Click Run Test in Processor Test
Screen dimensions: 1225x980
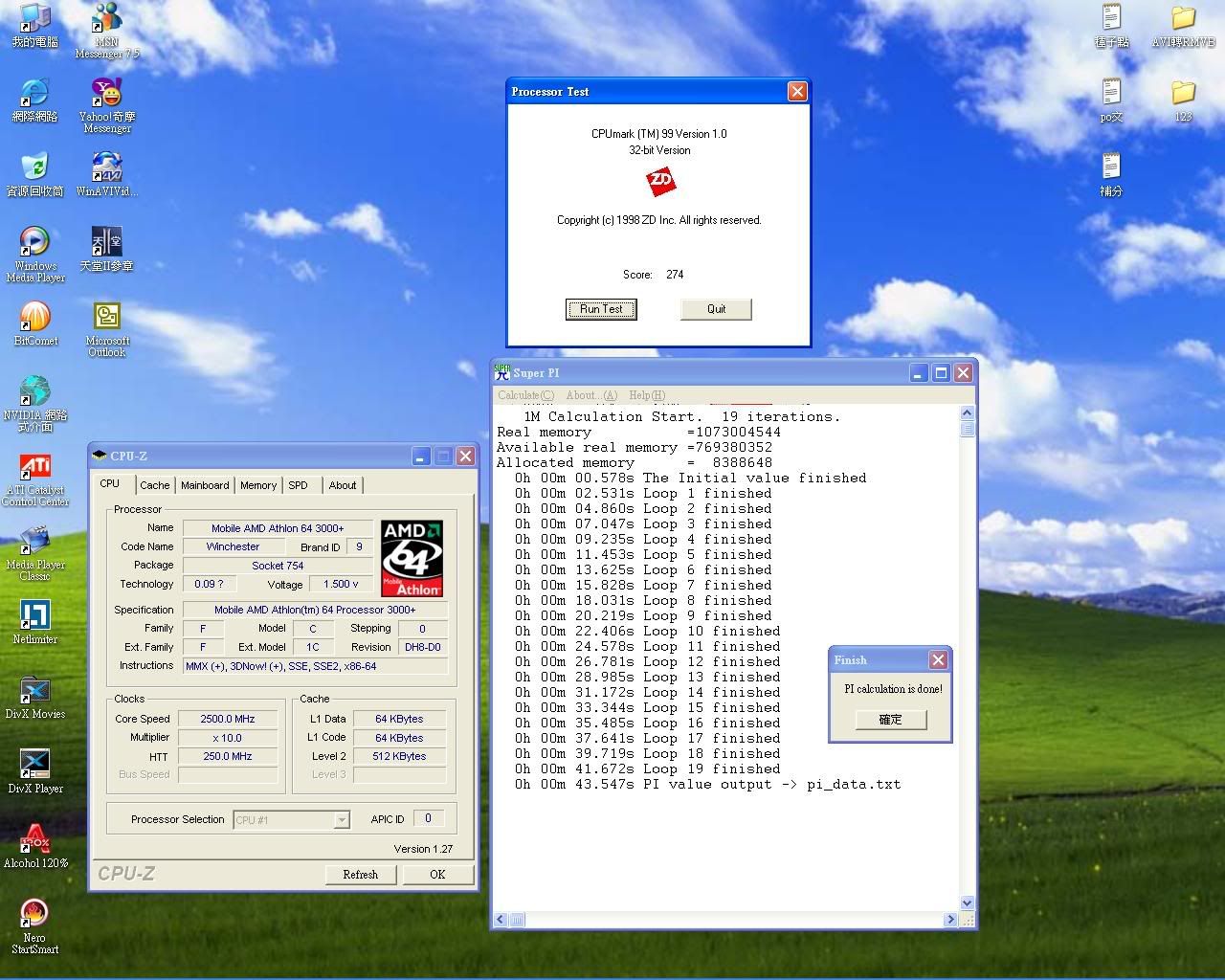(x=601, y=309)
